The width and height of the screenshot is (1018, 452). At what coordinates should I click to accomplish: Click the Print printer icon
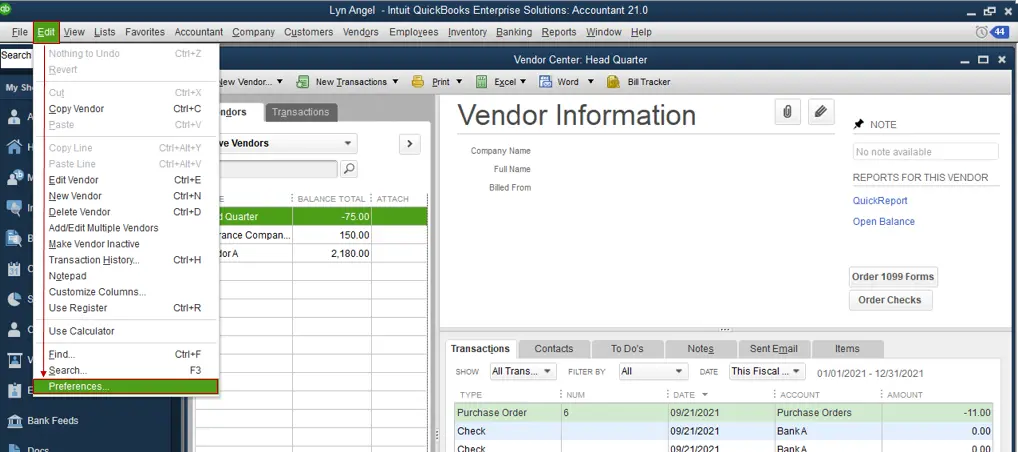tap(418, 82)
